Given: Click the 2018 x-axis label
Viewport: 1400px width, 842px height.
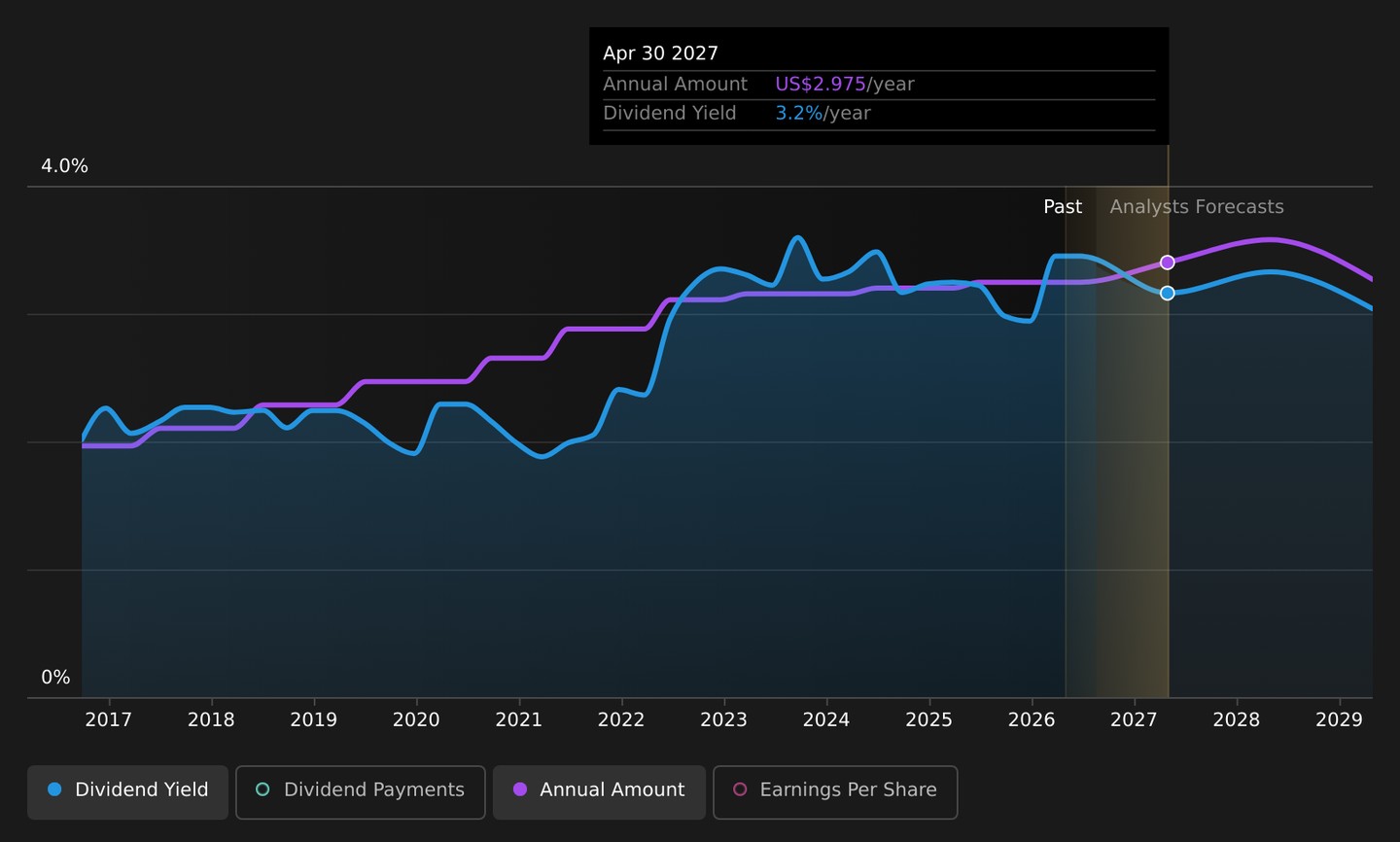Looking at the screenshot, I should coord(211,720).
